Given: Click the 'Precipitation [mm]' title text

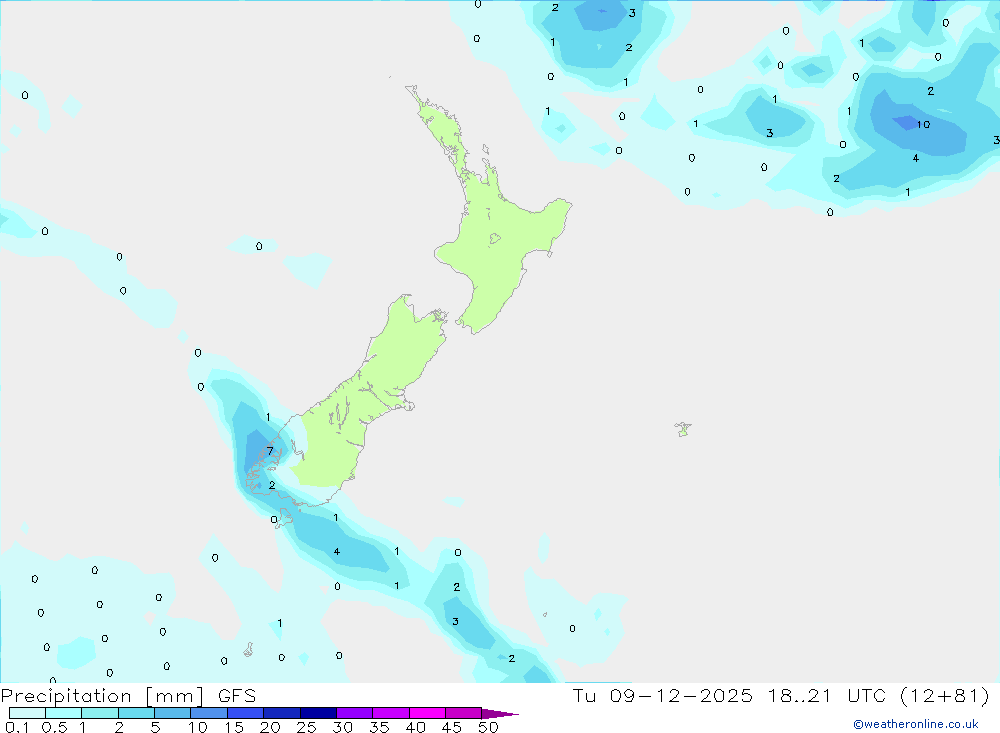Looking at the screenshot, I should point(103,696).
